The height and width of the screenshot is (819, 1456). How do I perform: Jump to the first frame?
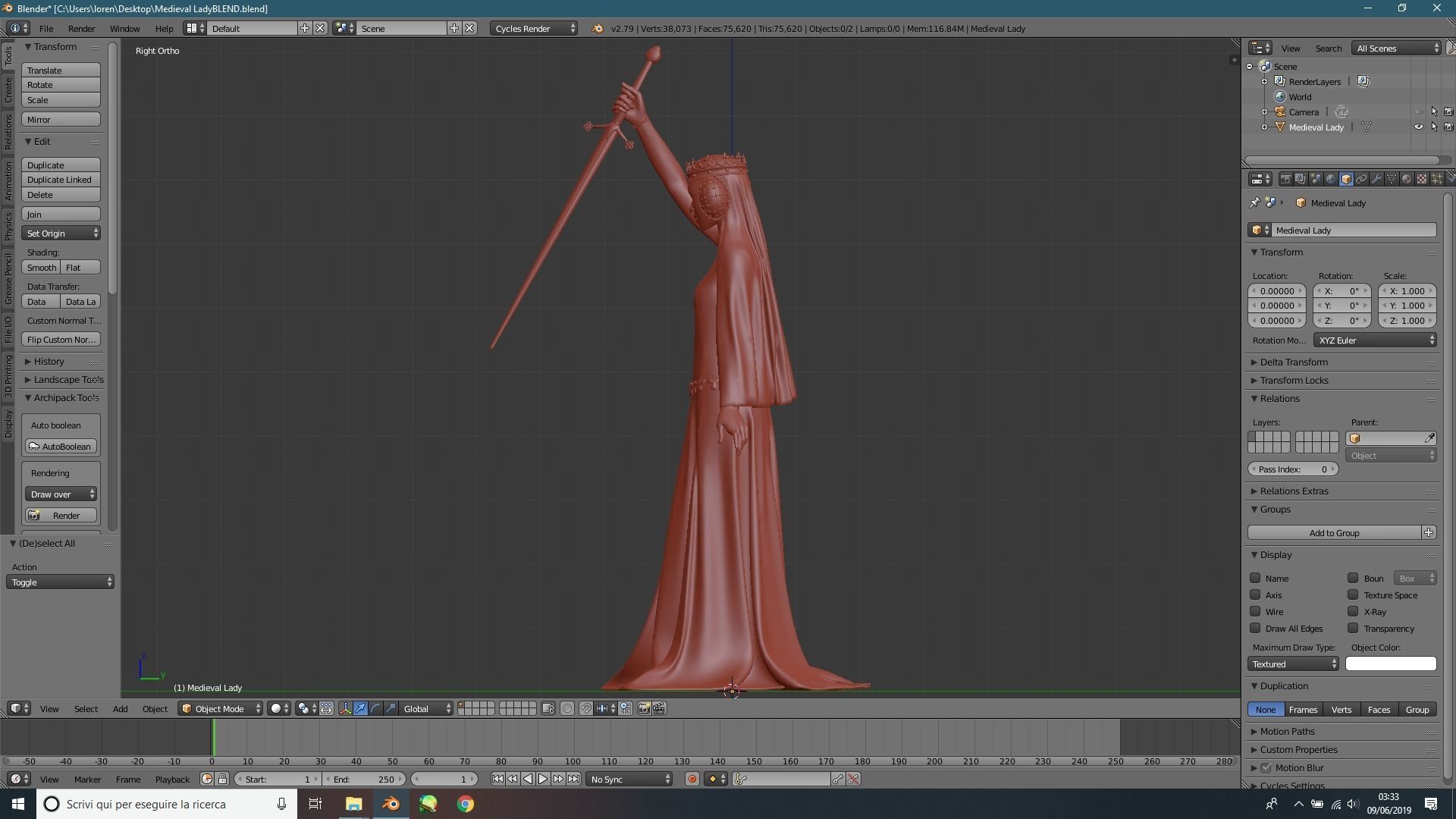[497, 779]
